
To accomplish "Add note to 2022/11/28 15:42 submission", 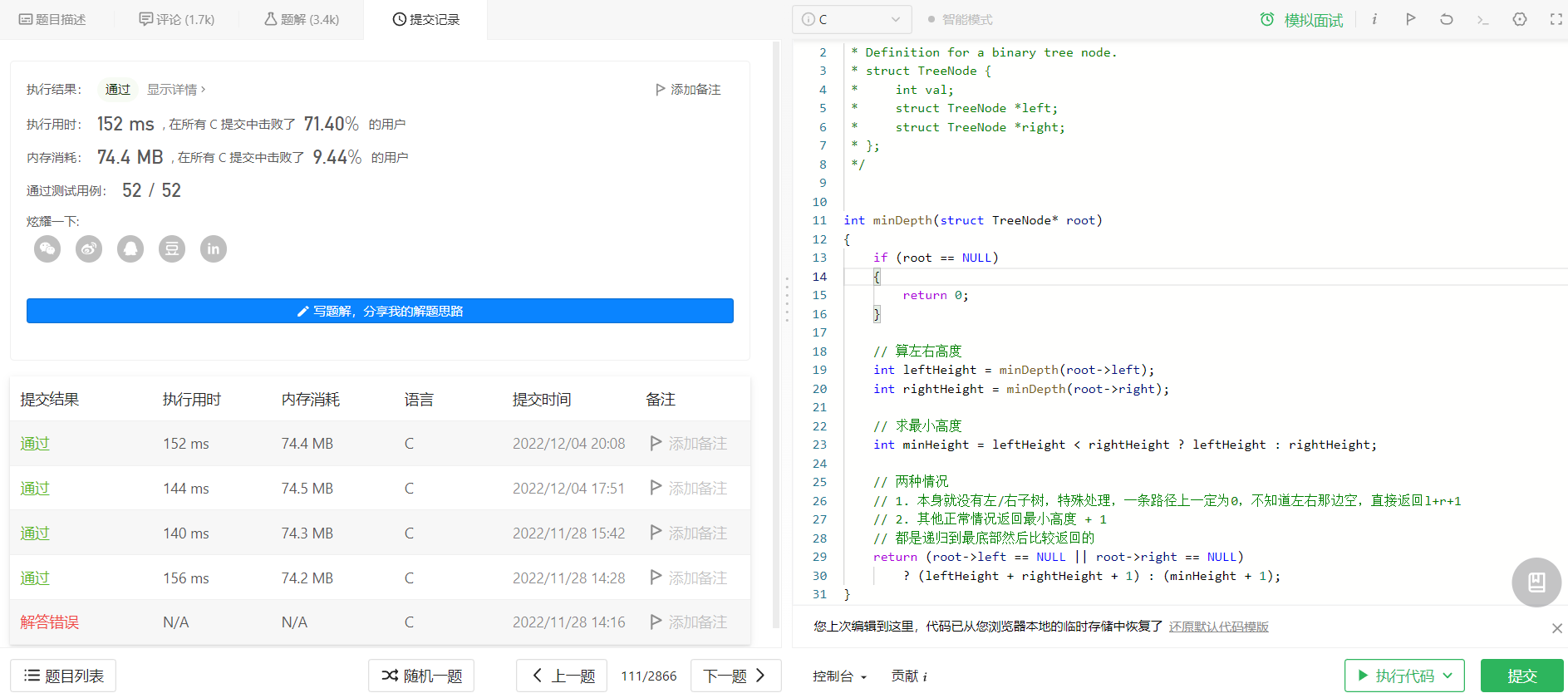I will (x=689, y=533).
